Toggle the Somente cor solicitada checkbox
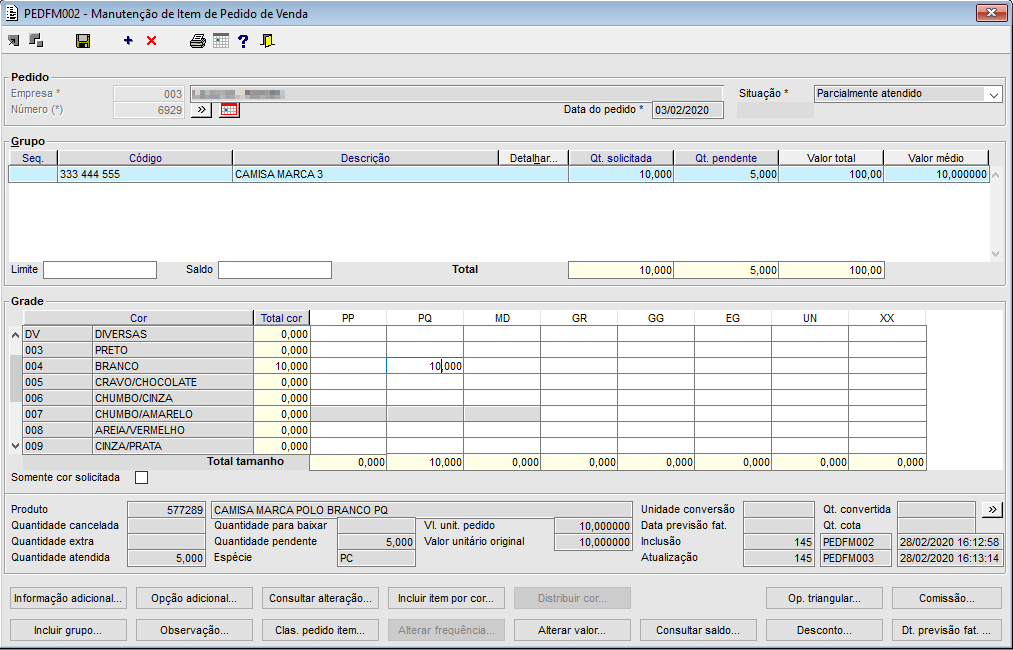Viewport: 1013px width, 650px height. (x=141, y=477)
